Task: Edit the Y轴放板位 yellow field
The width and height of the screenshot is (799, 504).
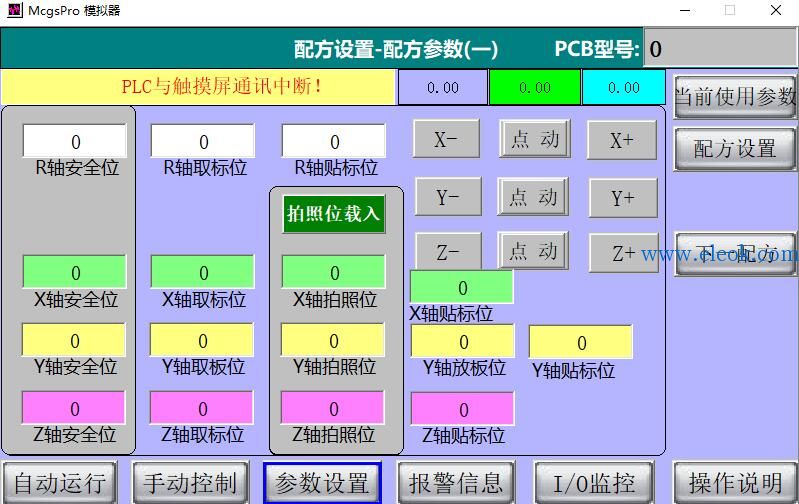Action: pos(463,341)
